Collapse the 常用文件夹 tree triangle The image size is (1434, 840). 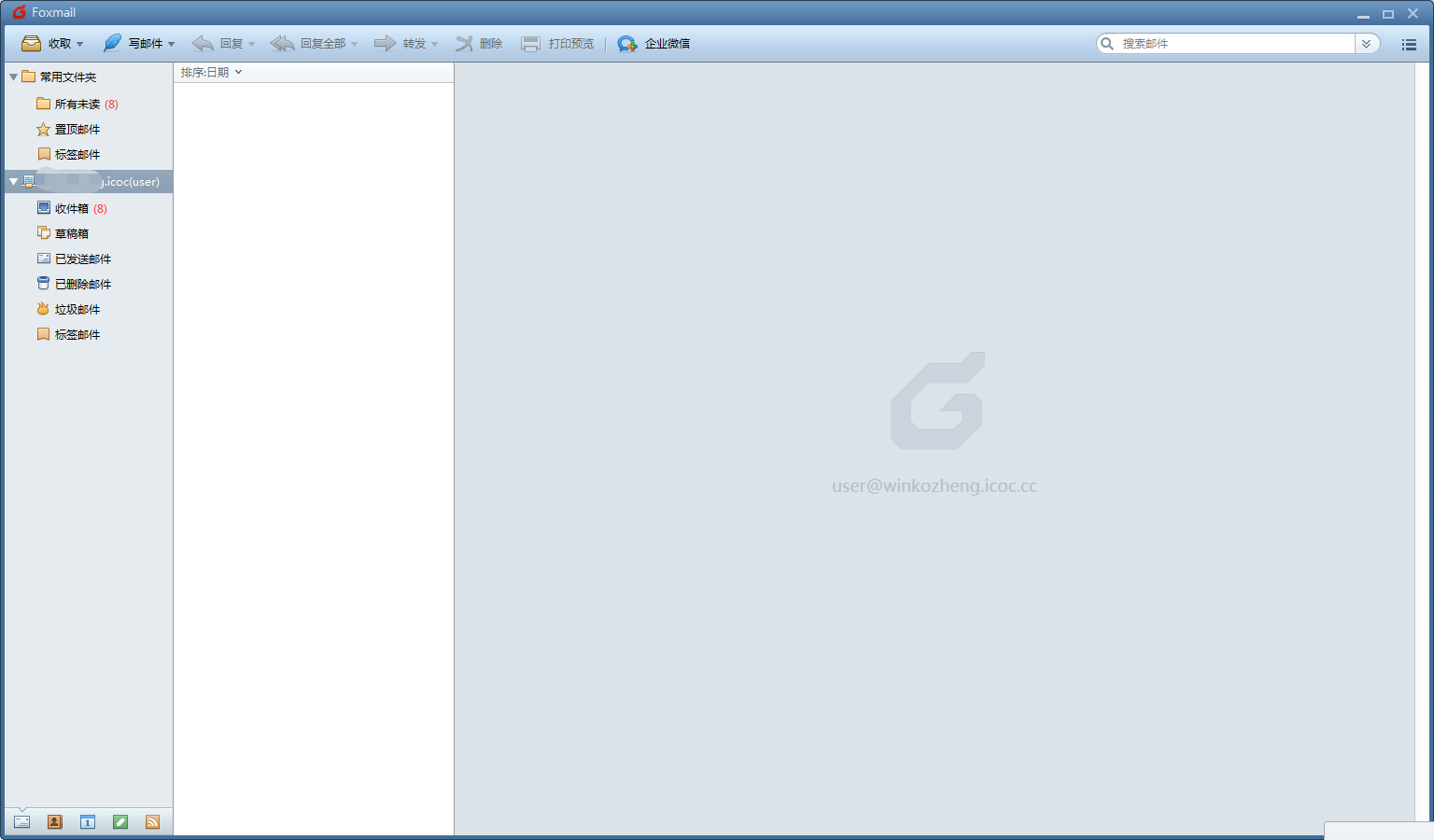(13, 77)
